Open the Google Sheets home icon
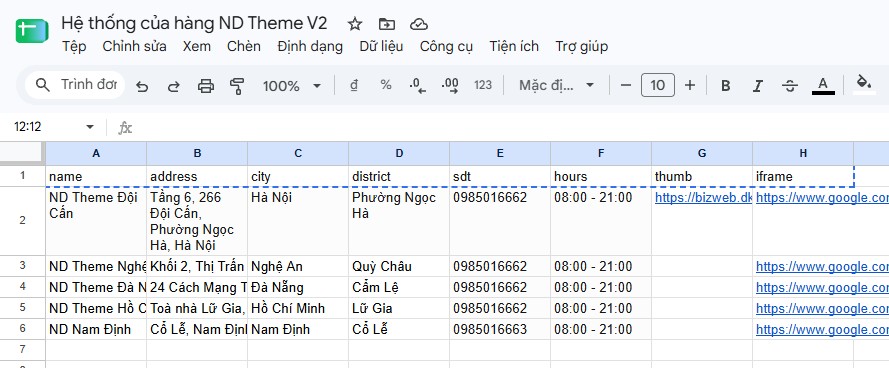 32,31
